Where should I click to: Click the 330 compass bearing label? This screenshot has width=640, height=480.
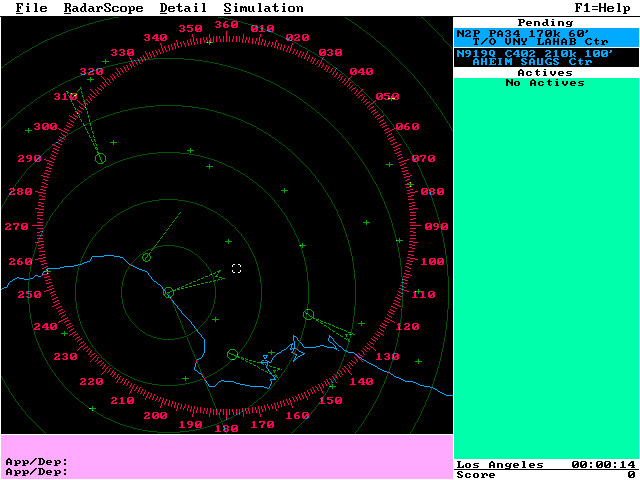pos(122,53)
